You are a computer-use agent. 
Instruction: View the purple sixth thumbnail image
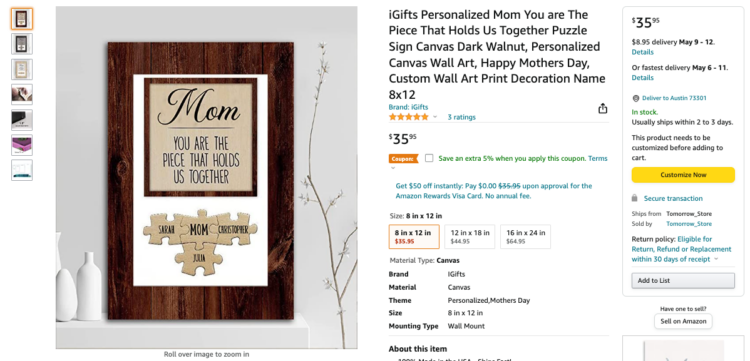[22, 145]
